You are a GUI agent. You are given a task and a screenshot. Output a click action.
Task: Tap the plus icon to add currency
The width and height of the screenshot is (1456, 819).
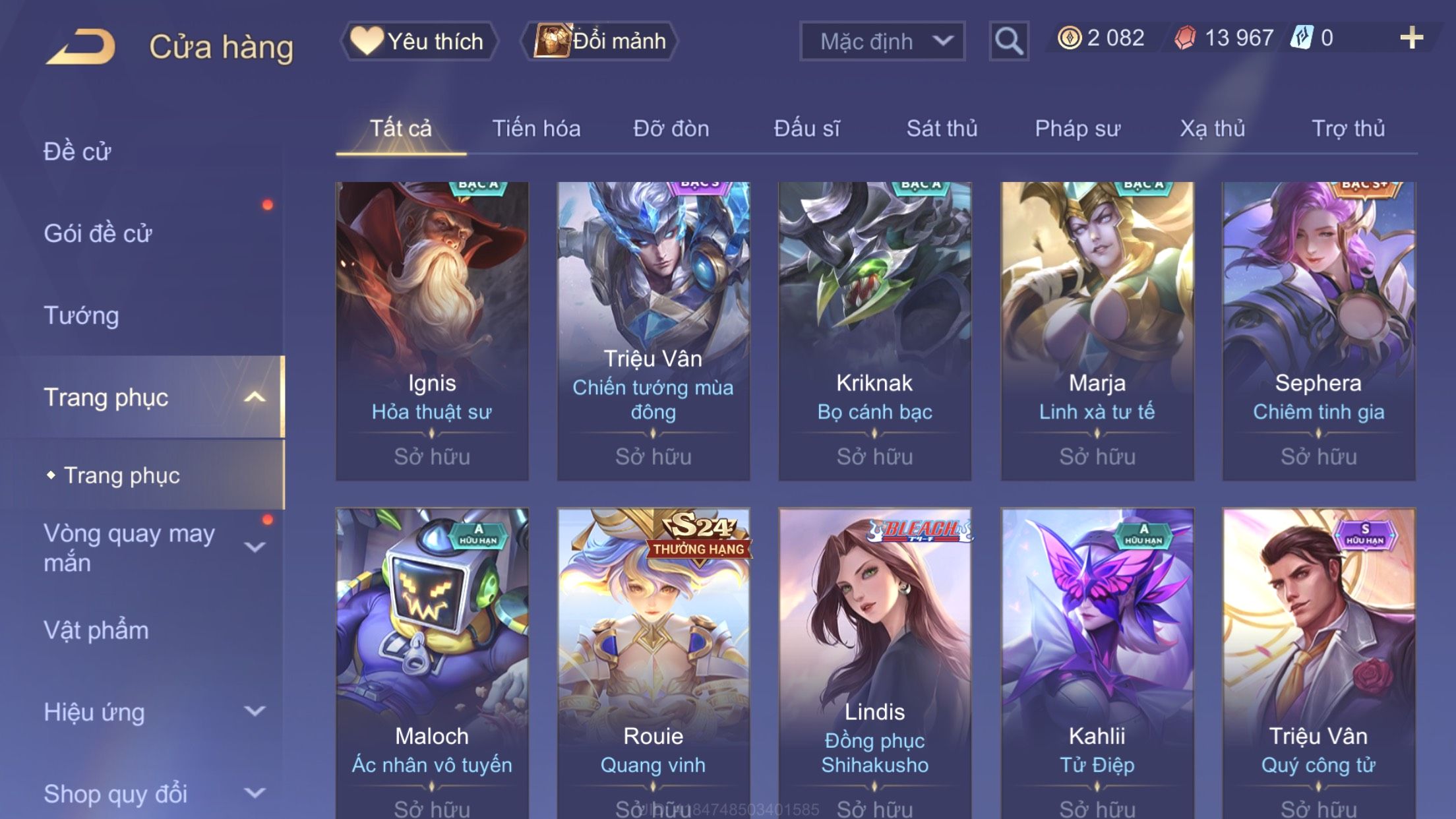click(x=1411, y=38)
